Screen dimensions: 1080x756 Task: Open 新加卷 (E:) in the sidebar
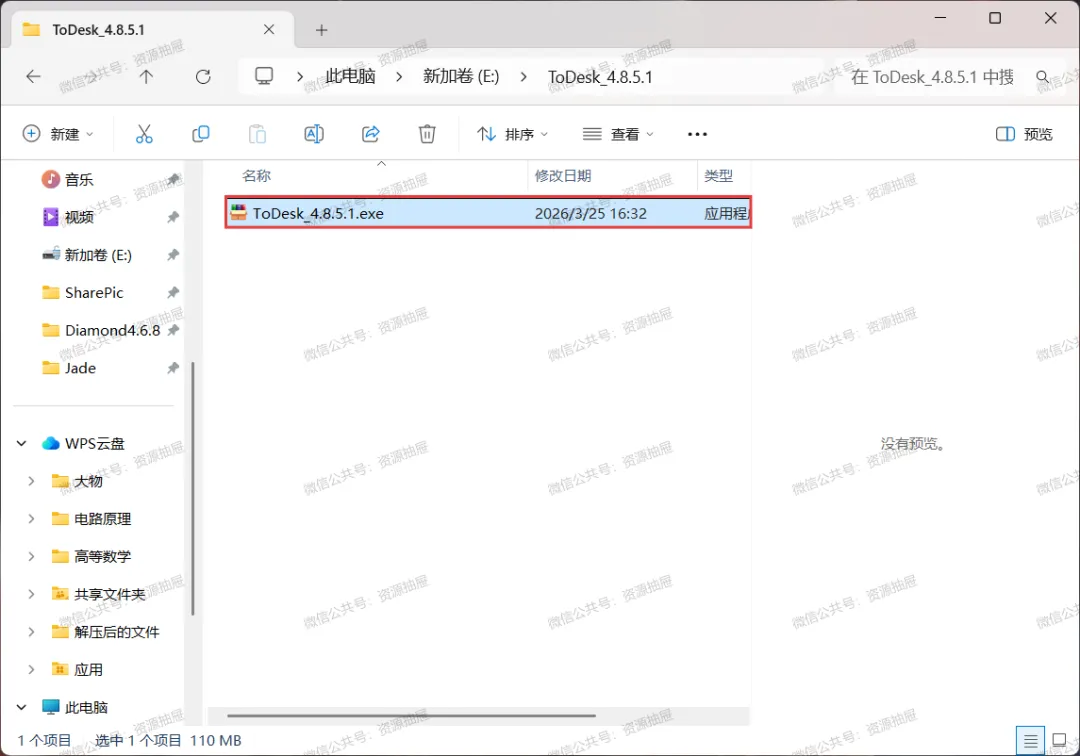click(x=100, y=255)
